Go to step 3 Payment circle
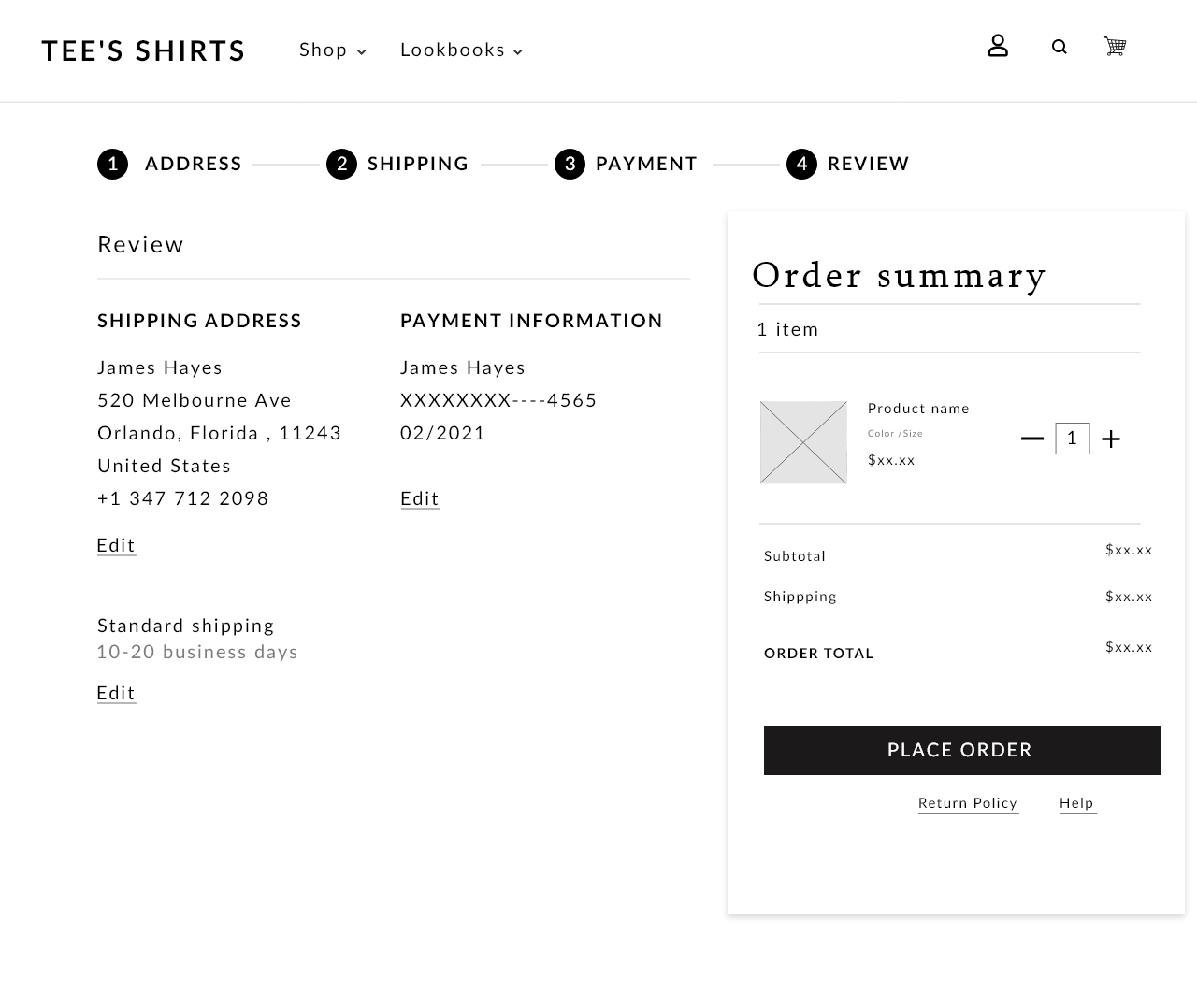This screenshot has width=1197, height=1008. (570, 165)
